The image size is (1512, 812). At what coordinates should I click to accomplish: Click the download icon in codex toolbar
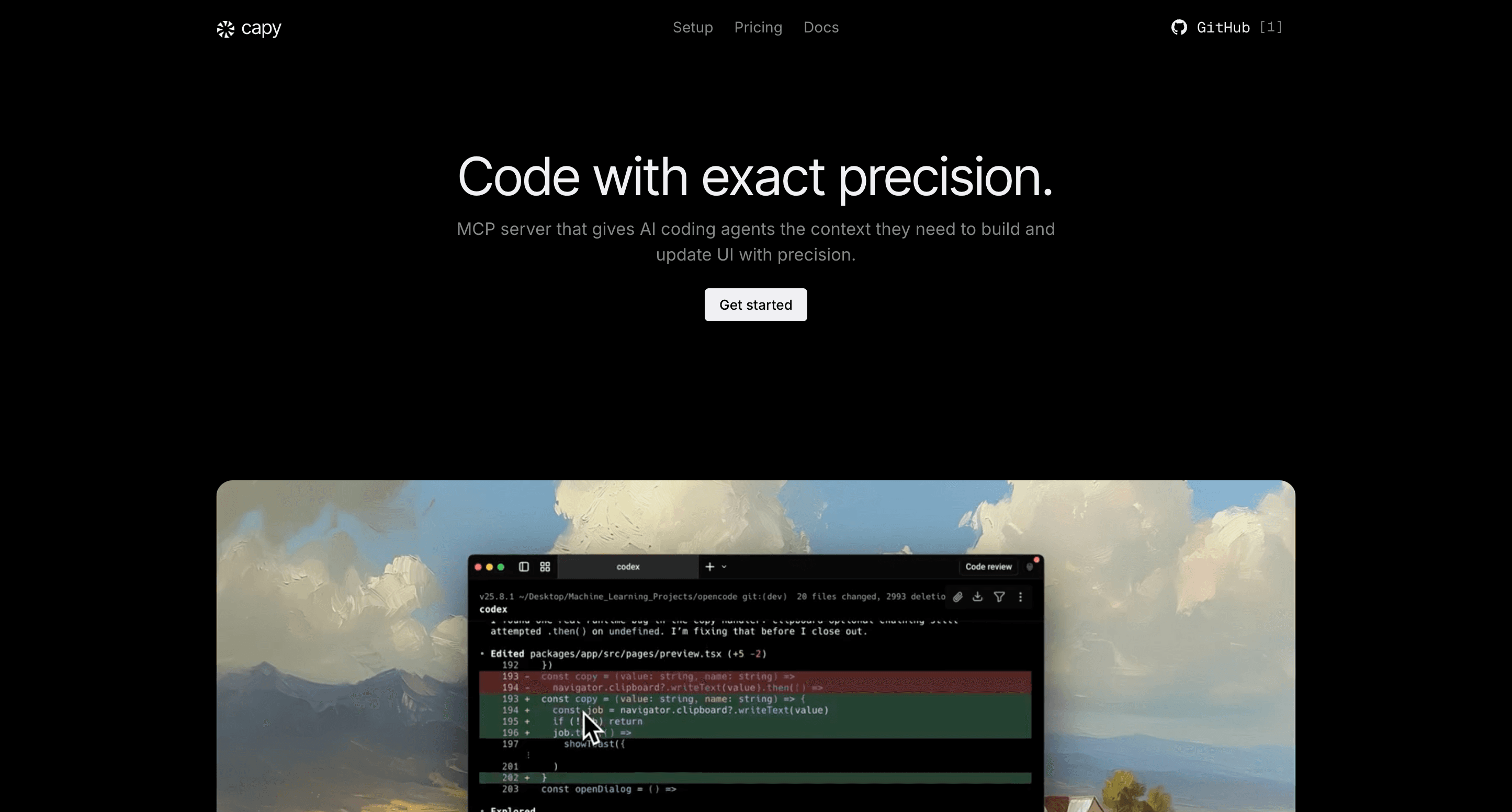978,597
